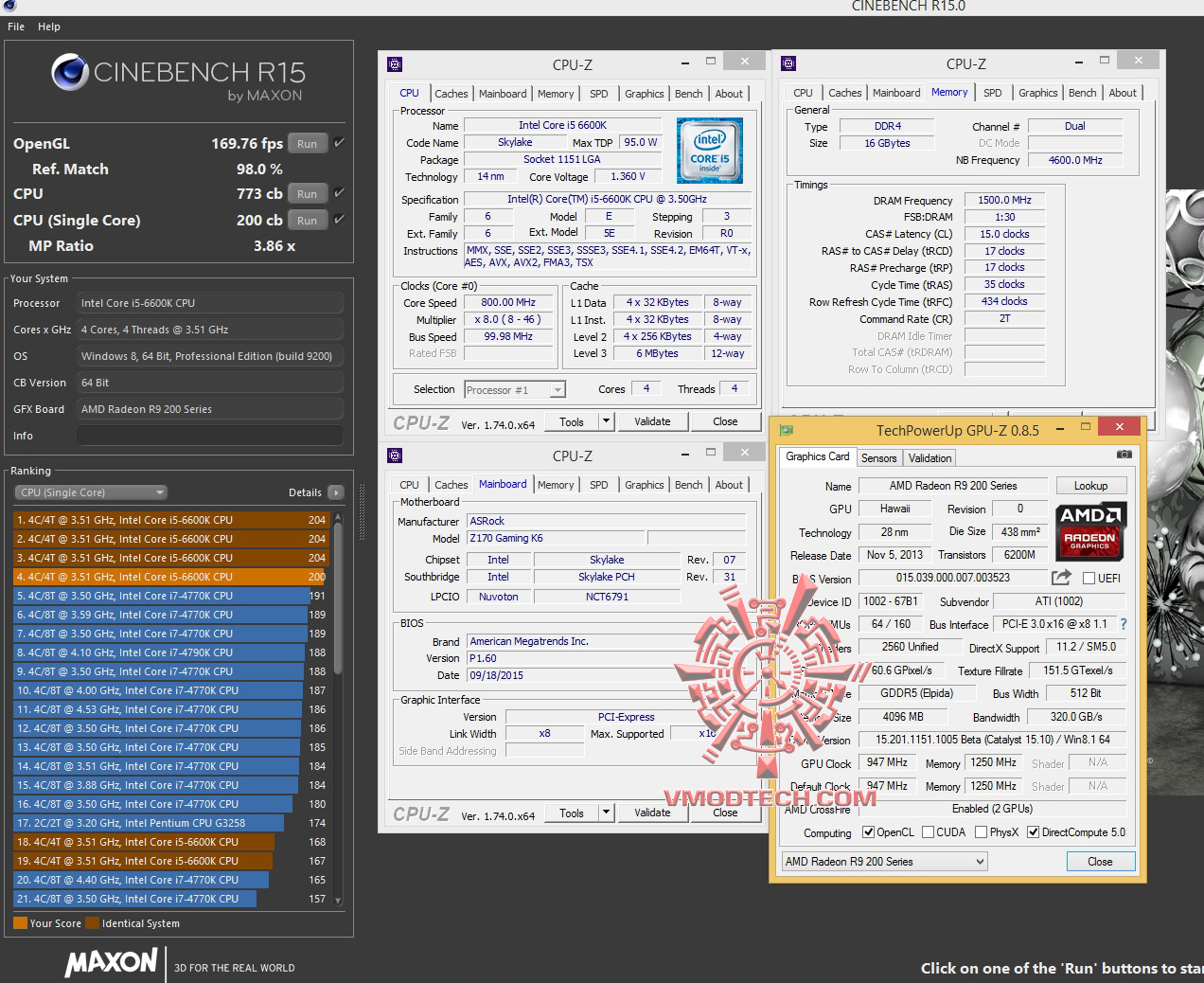The image size is (1204, 983).
Task: Run the CPU benchmark
Action: 307,194
